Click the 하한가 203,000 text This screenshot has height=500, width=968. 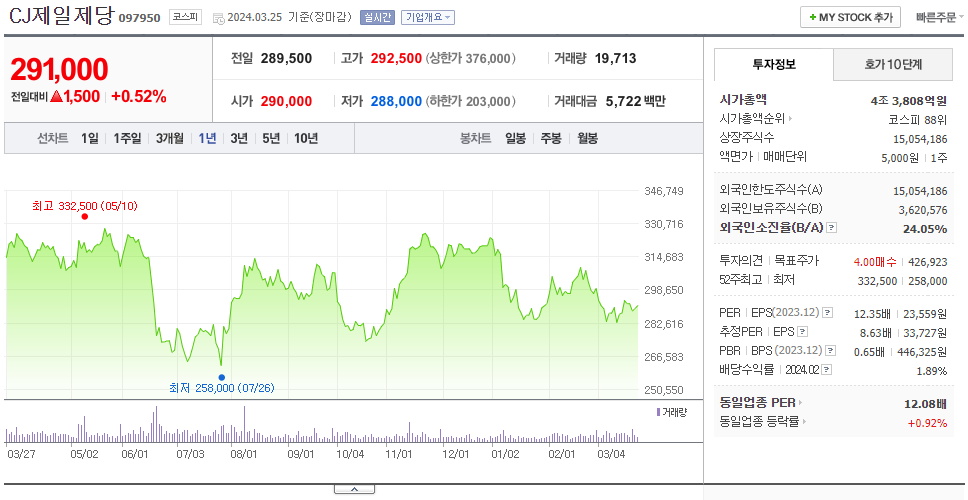click(471, 101)
